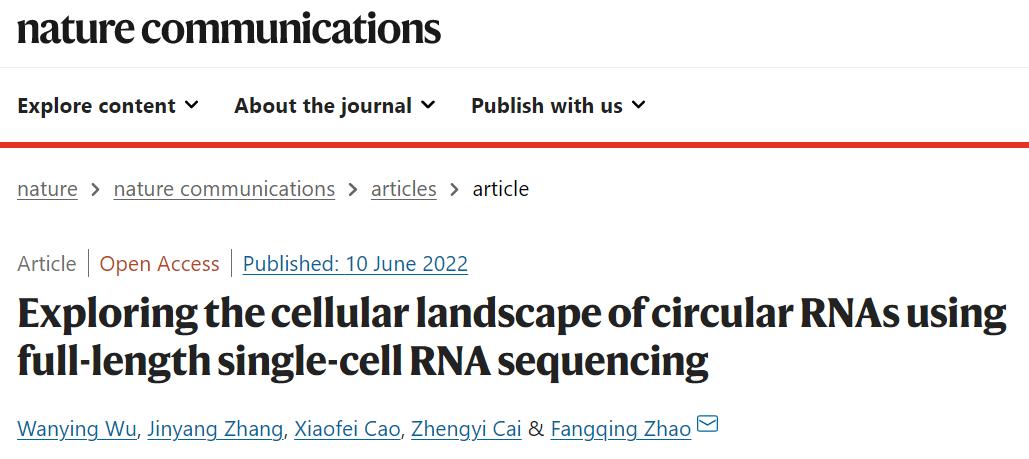Open the nature communications breadcrumb link

click(x=224, y=190)
